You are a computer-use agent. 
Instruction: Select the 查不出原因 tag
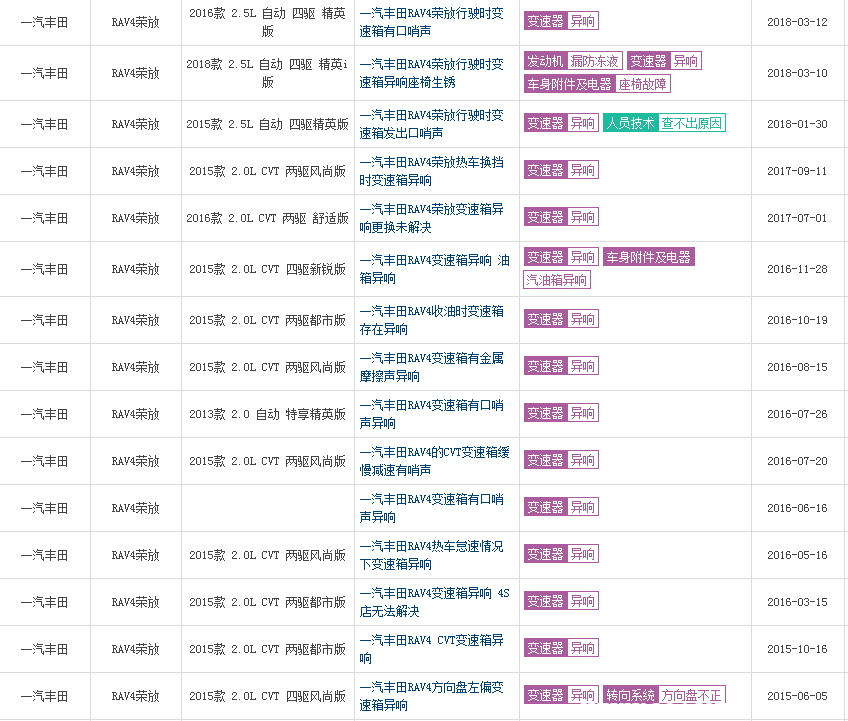click(692, 123)
